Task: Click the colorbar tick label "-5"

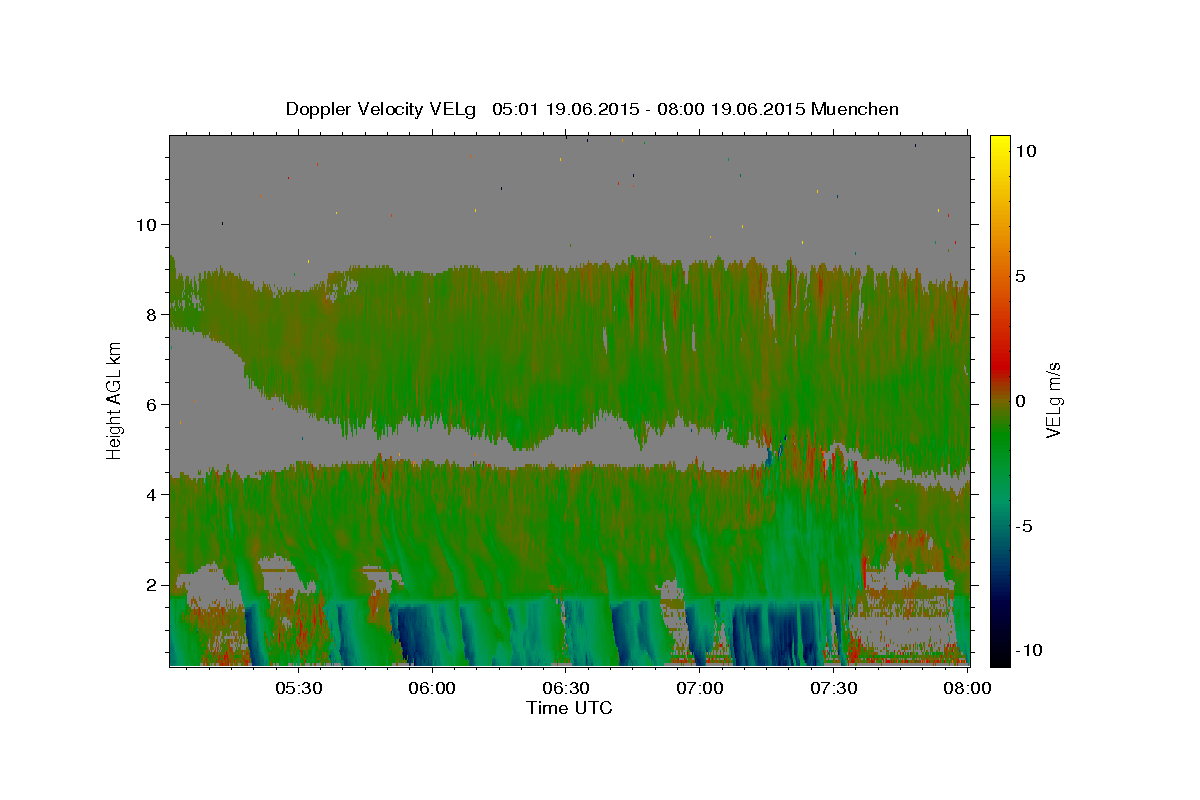Action: [x=1024, y=526]
